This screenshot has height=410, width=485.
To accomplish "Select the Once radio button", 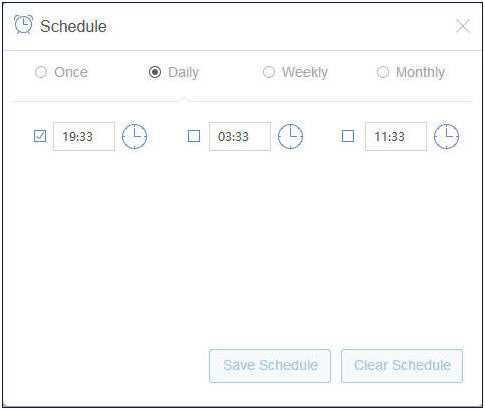I will tap(41, 72).
